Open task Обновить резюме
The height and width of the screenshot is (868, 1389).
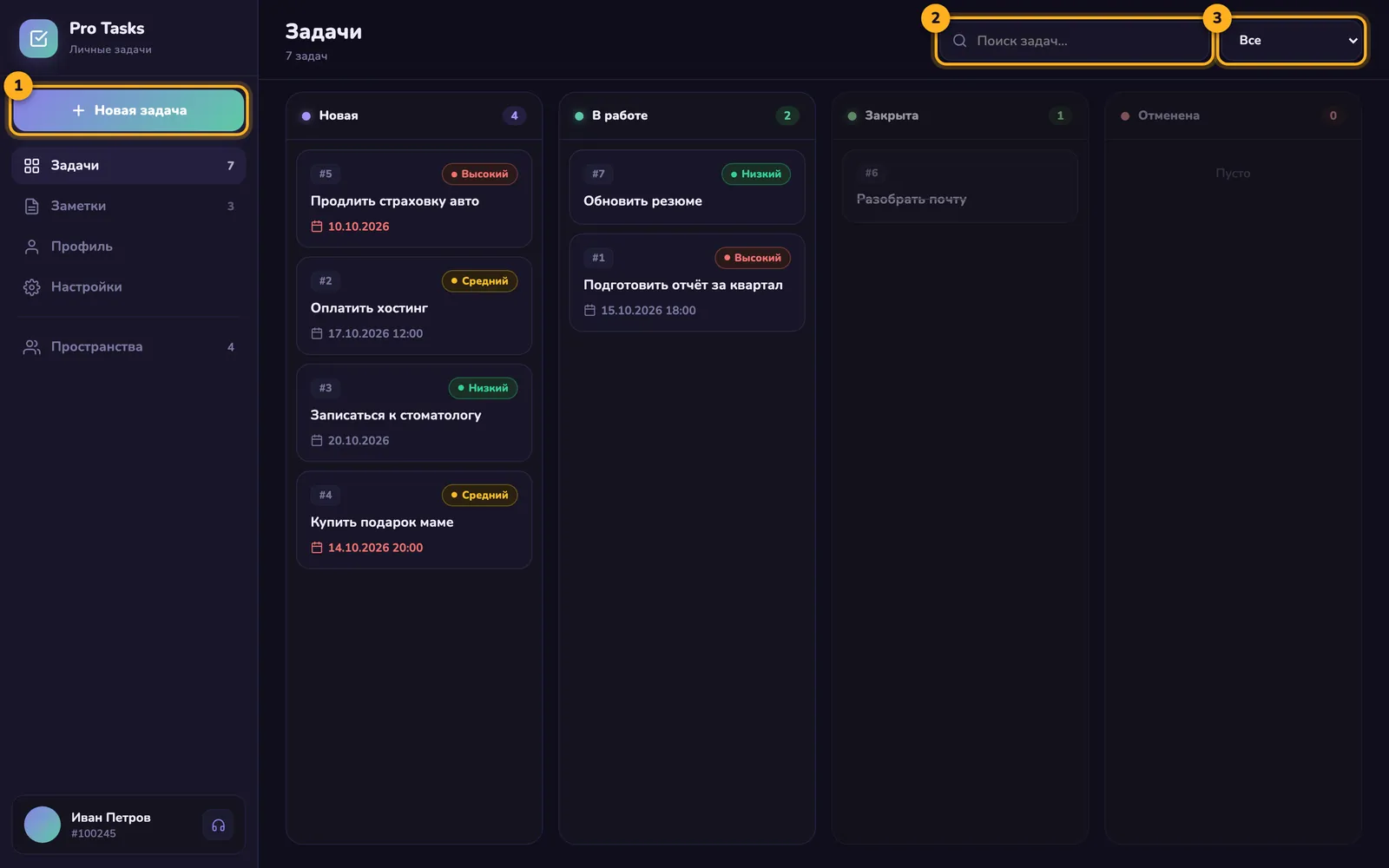[687, 187]
